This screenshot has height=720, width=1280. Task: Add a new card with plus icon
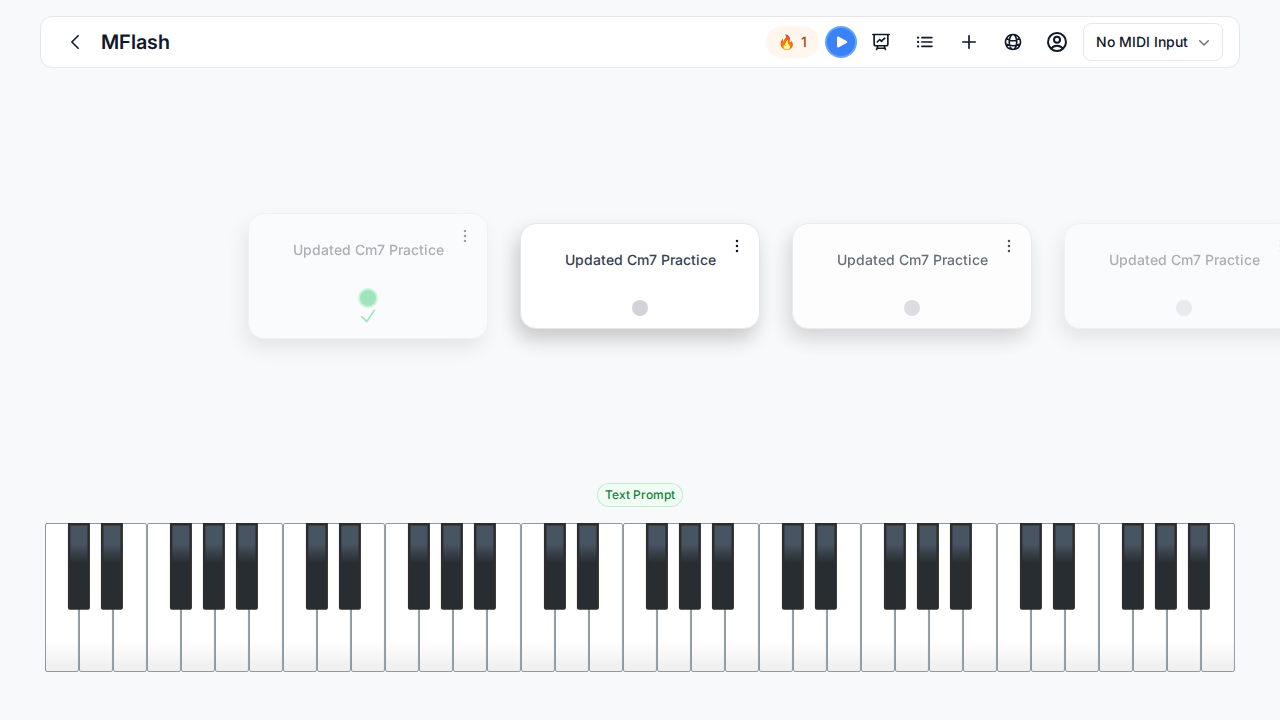coord(969,42)
